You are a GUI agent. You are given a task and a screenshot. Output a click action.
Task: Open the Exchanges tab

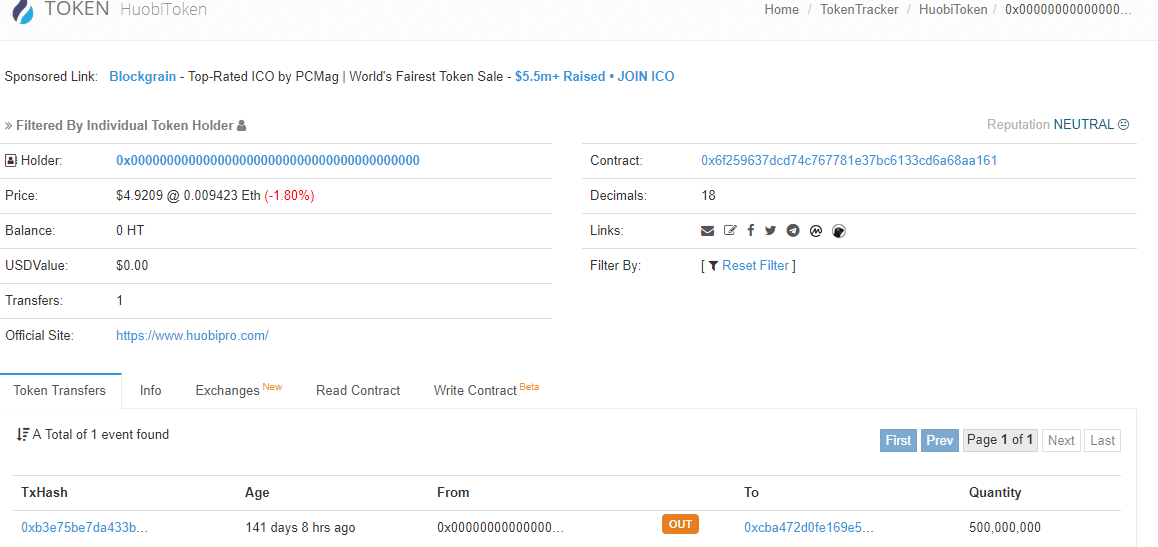tap(239, 390)
